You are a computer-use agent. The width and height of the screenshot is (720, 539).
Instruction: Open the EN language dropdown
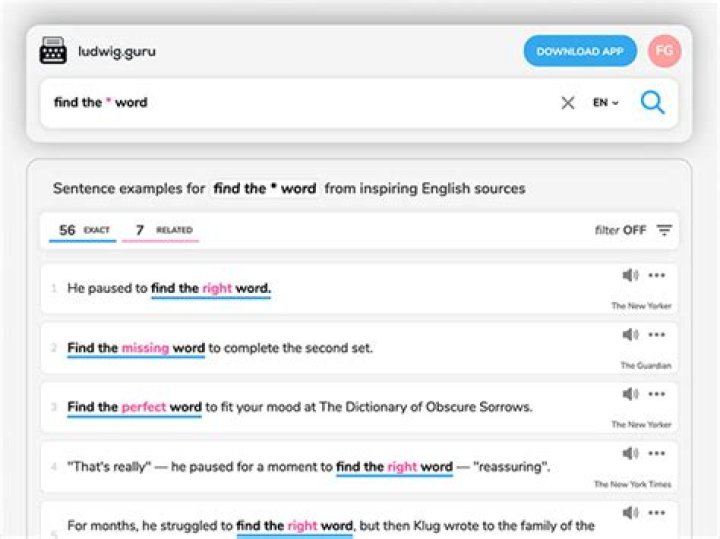point(605,102)
